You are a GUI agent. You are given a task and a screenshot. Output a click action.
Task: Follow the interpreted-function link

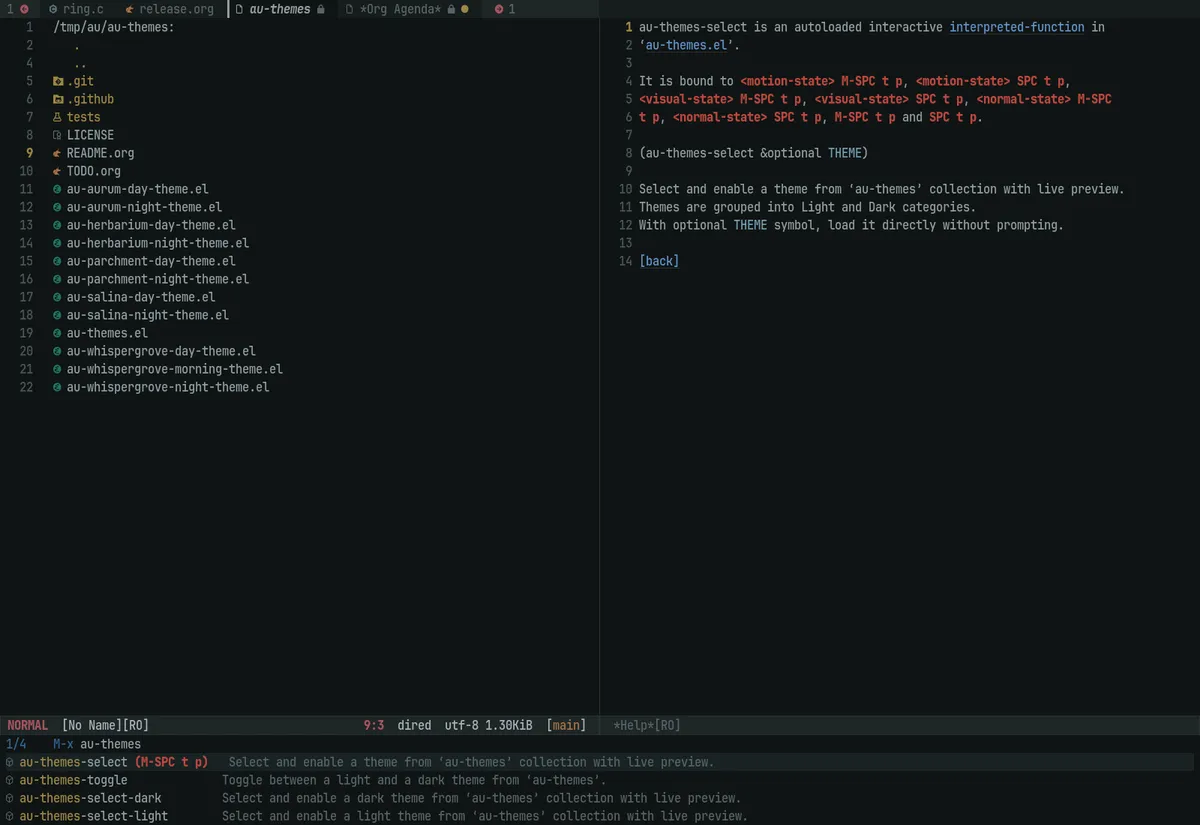[x=1016, y=27]
